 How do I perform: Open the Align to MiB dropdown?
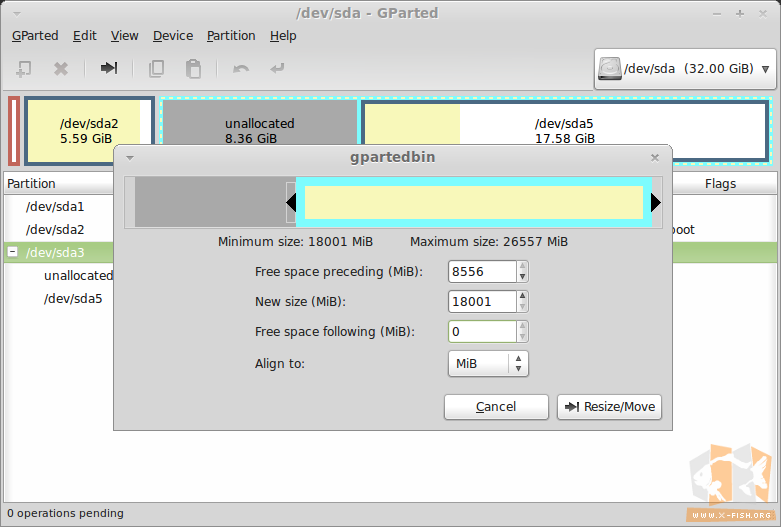tap(488, 364)
